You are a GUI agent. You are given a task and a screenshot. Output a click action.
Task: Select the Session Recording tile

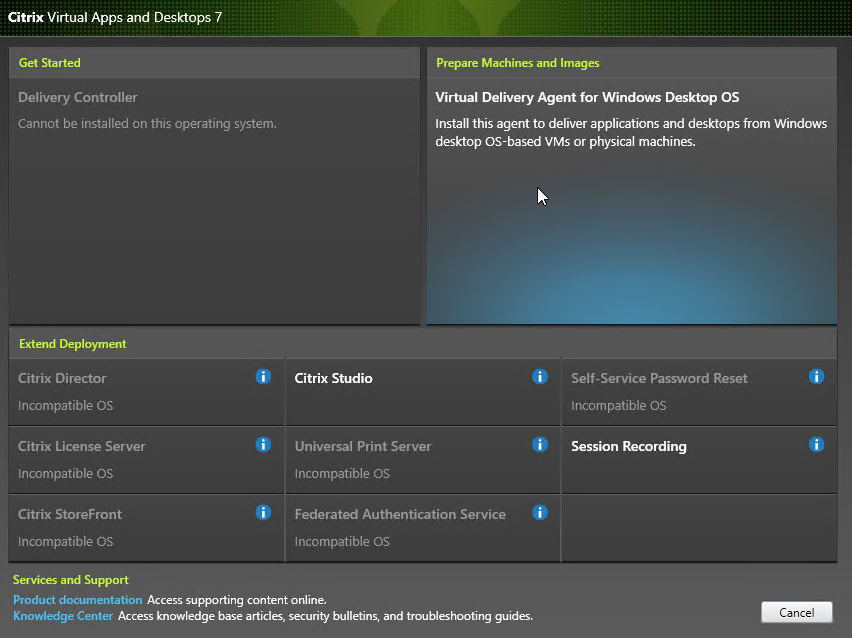click(699, 460)
